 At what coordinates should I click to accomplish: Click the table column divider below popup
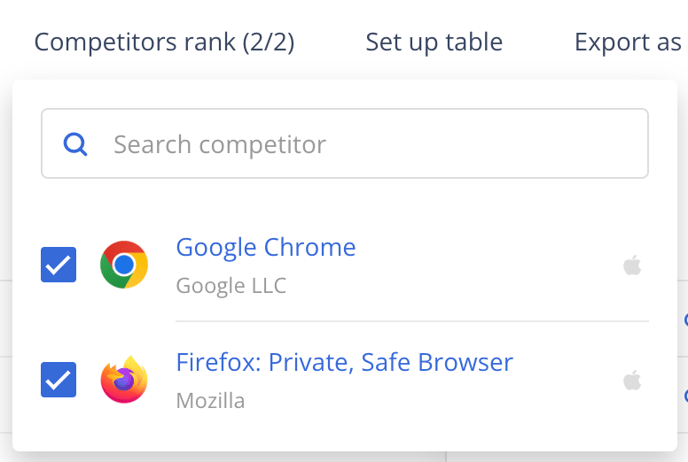446,456
